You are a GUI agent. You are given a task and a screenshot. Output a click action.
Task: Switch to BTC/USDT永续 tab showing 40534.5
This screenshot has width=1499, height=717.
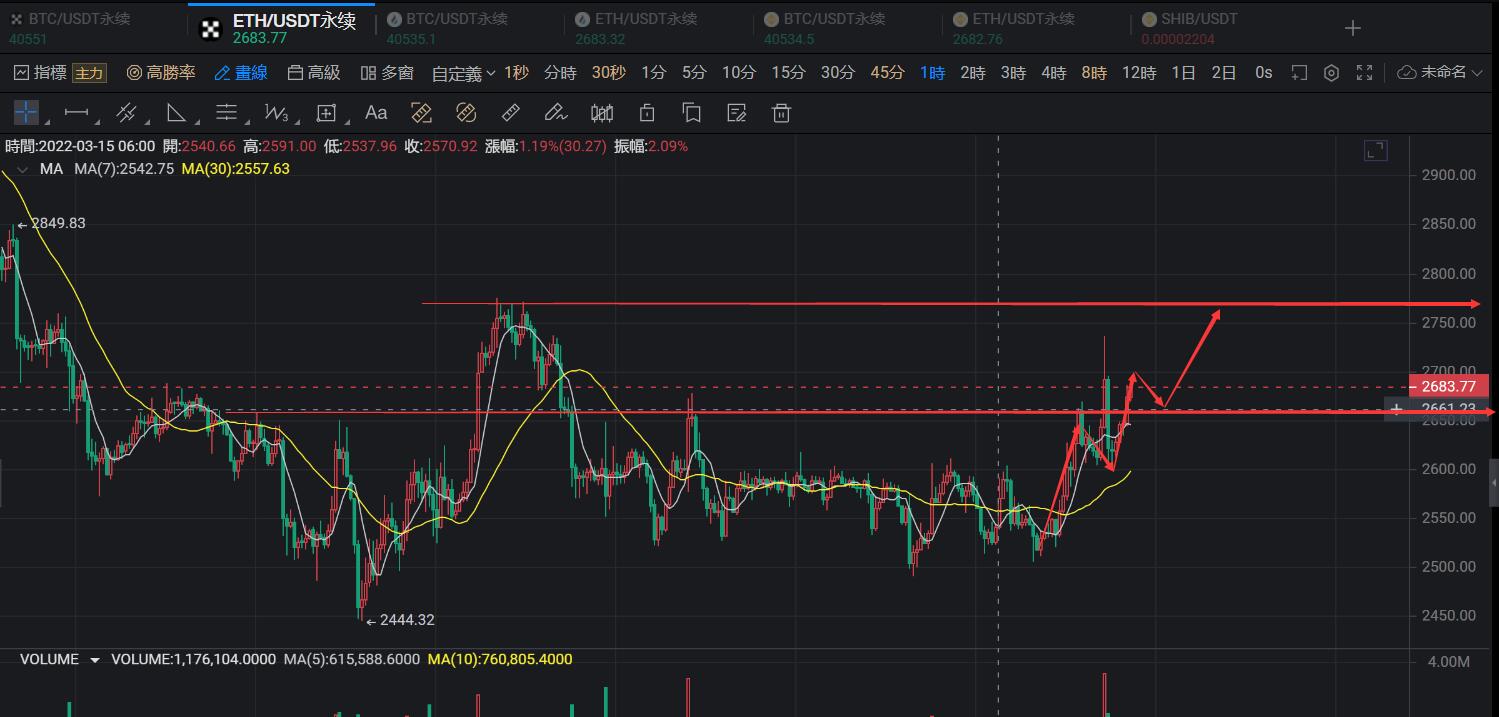(x=847, y=28)
